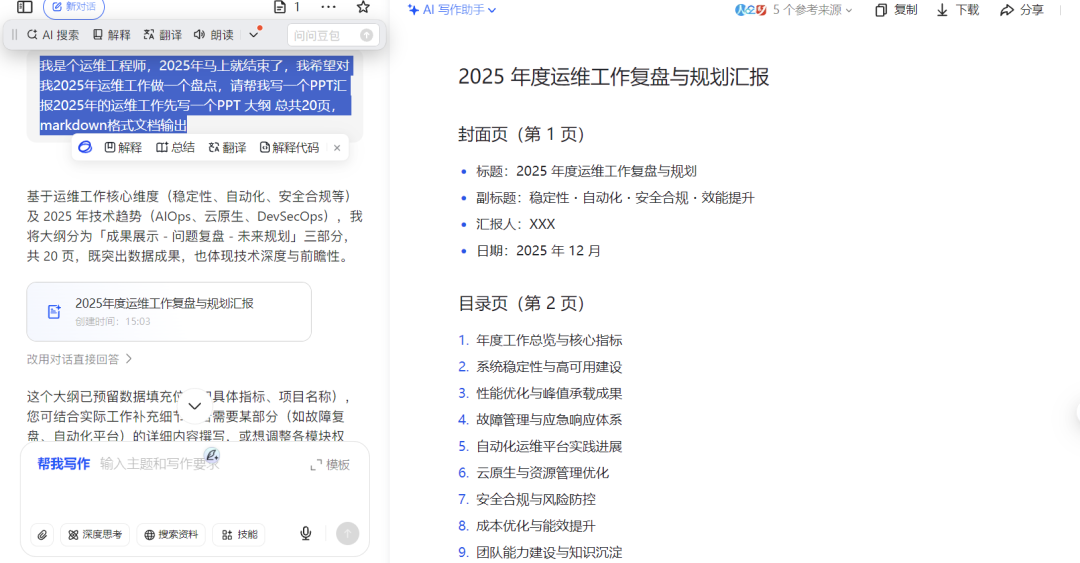Image resolution: width=1080 pixels, height=563 pixels.
Task: Click list item 性能优化与峰值承载成果
Action: click(549, 393)
